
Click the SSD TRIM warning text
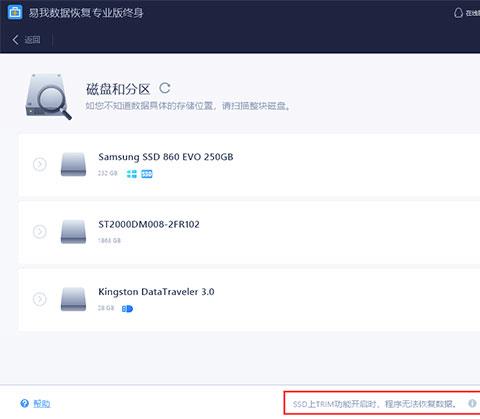pos(374,404)
